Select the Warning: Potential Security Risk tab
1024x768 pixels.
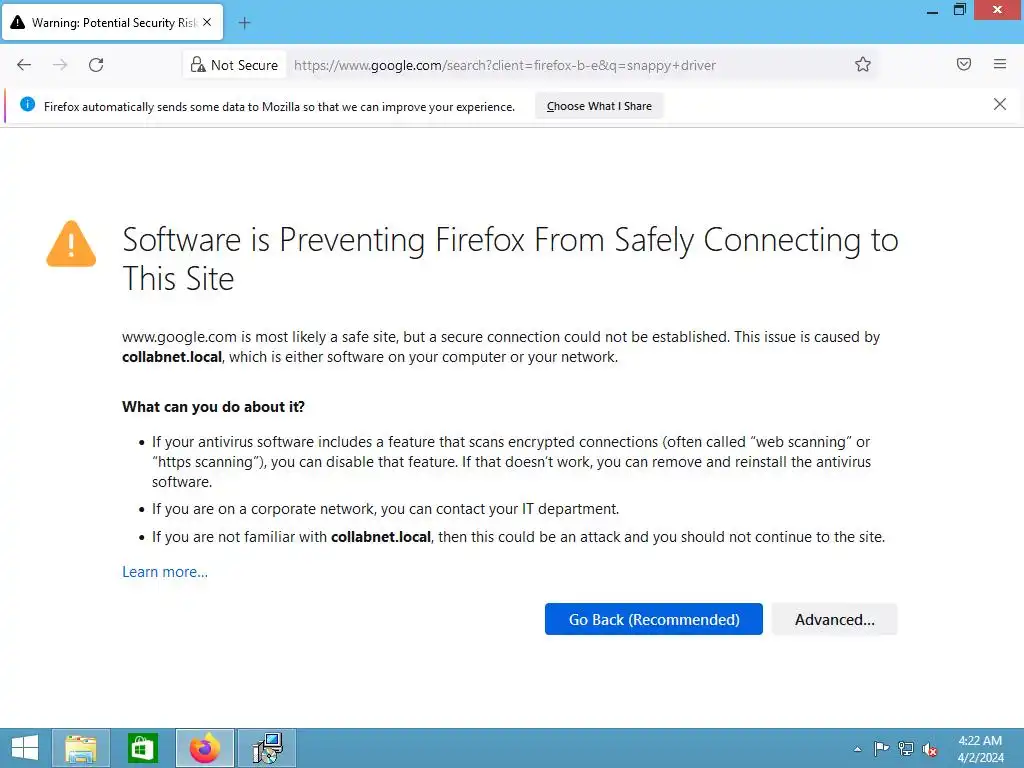pyautogui.click(x=110, y=22)
